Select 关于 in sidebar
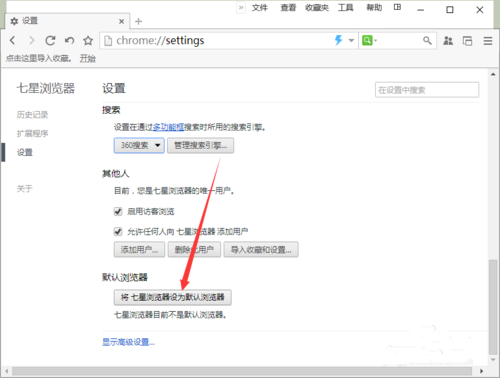 [25, 189]
